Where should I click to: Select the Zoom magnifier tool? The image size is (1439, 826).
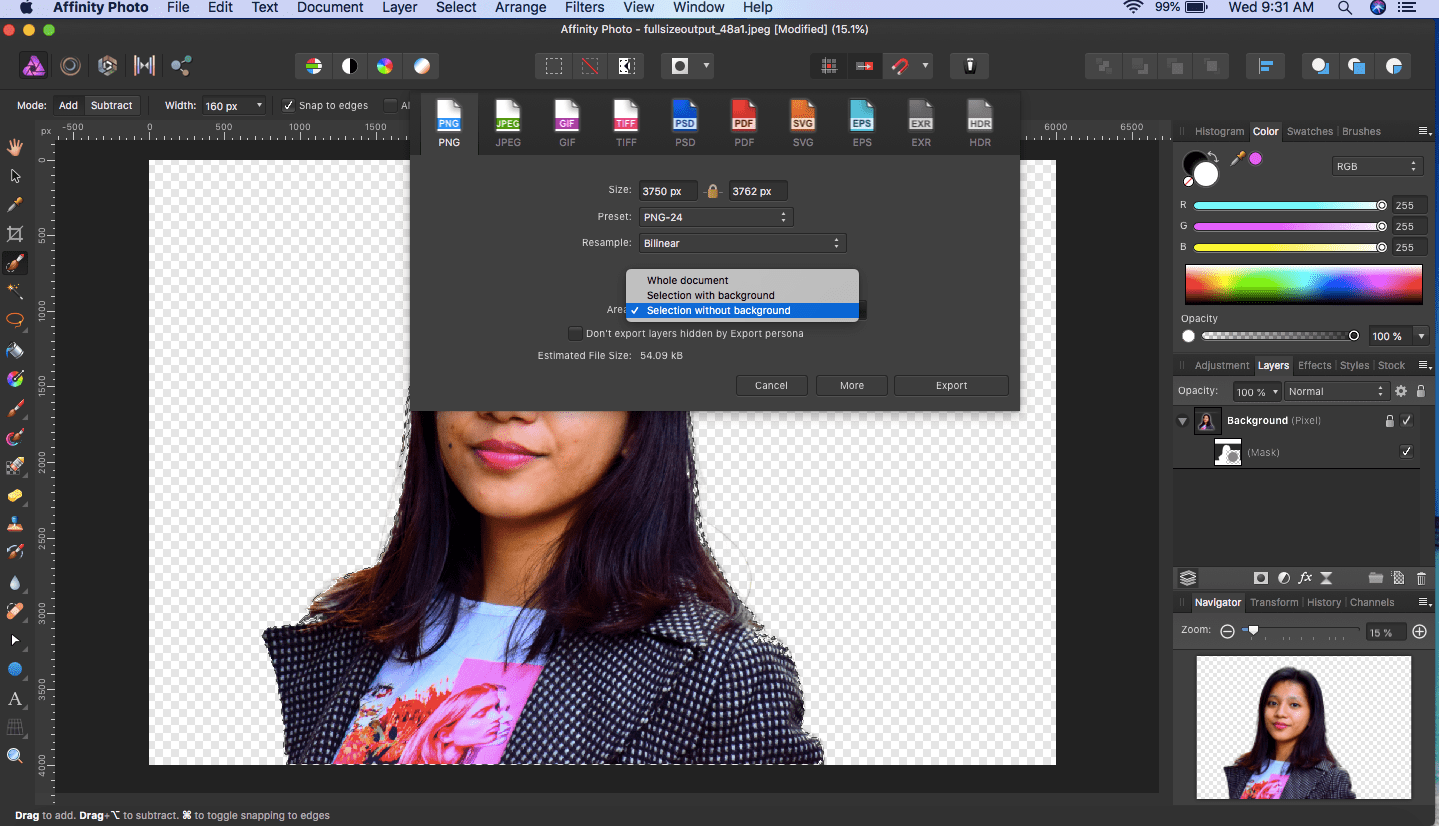[x=15, y=756]
